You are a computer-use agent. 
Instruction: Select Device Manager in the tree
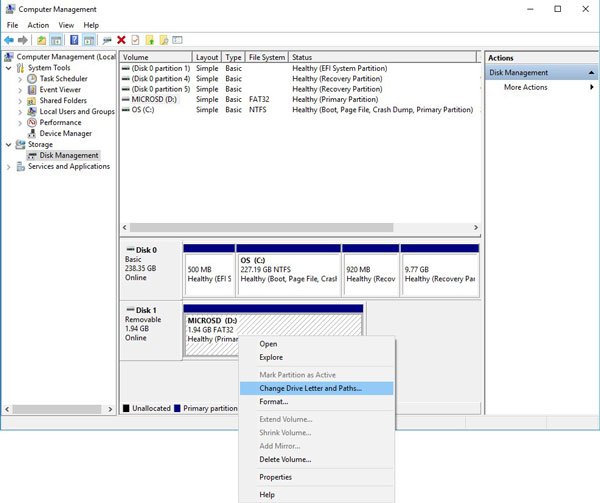(x=65, y=133)
